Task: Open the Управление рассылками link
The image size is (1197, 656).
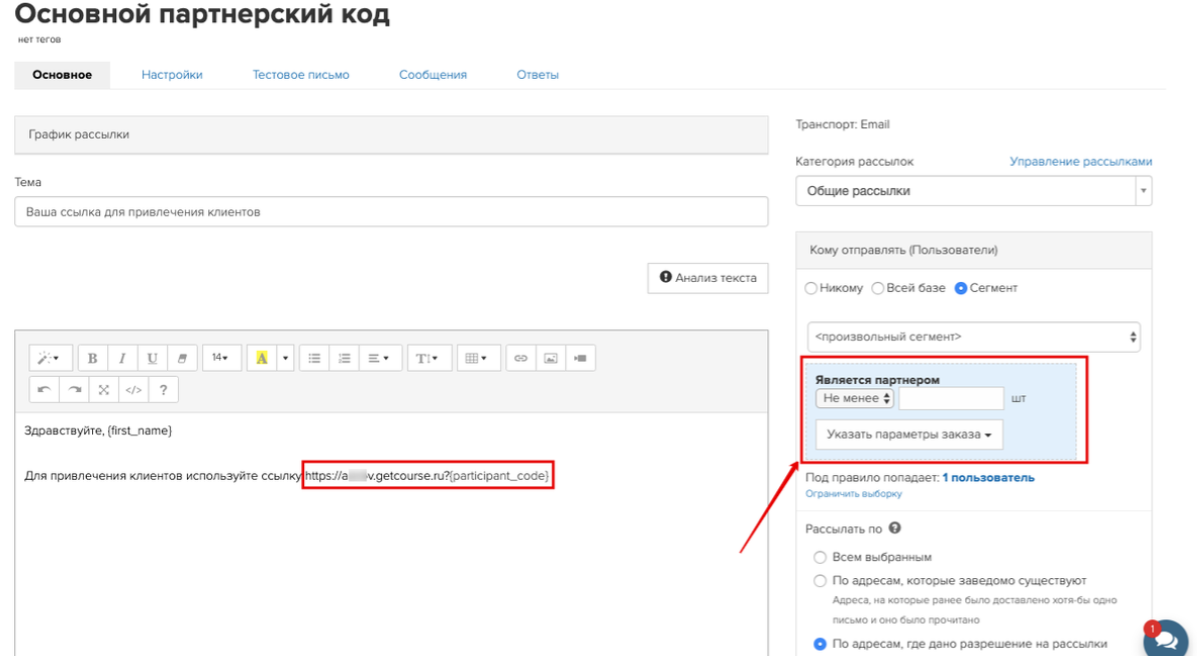Action: pos(1080,161)
